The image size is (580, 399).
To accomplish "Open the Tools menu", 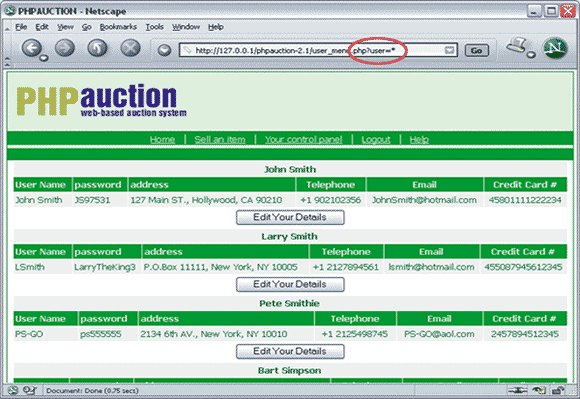I will (x=154, y=27).
